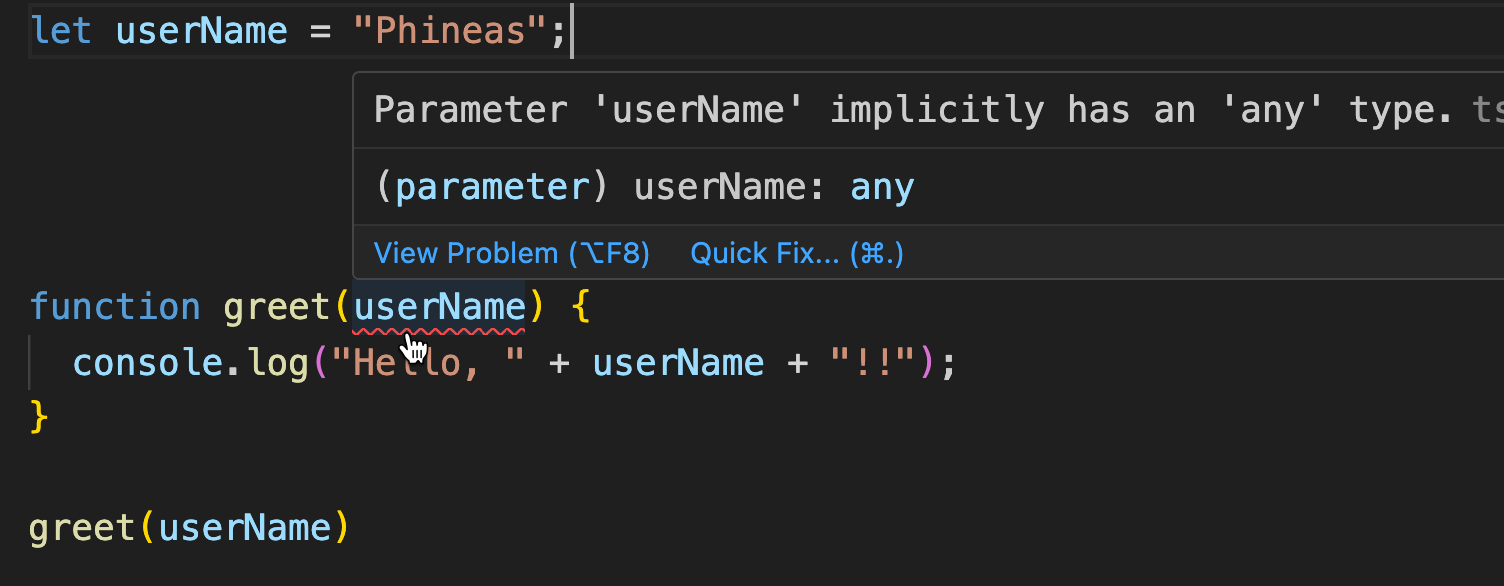Click the 'ts' source label in the tooltip

[x=1491, y=108]
